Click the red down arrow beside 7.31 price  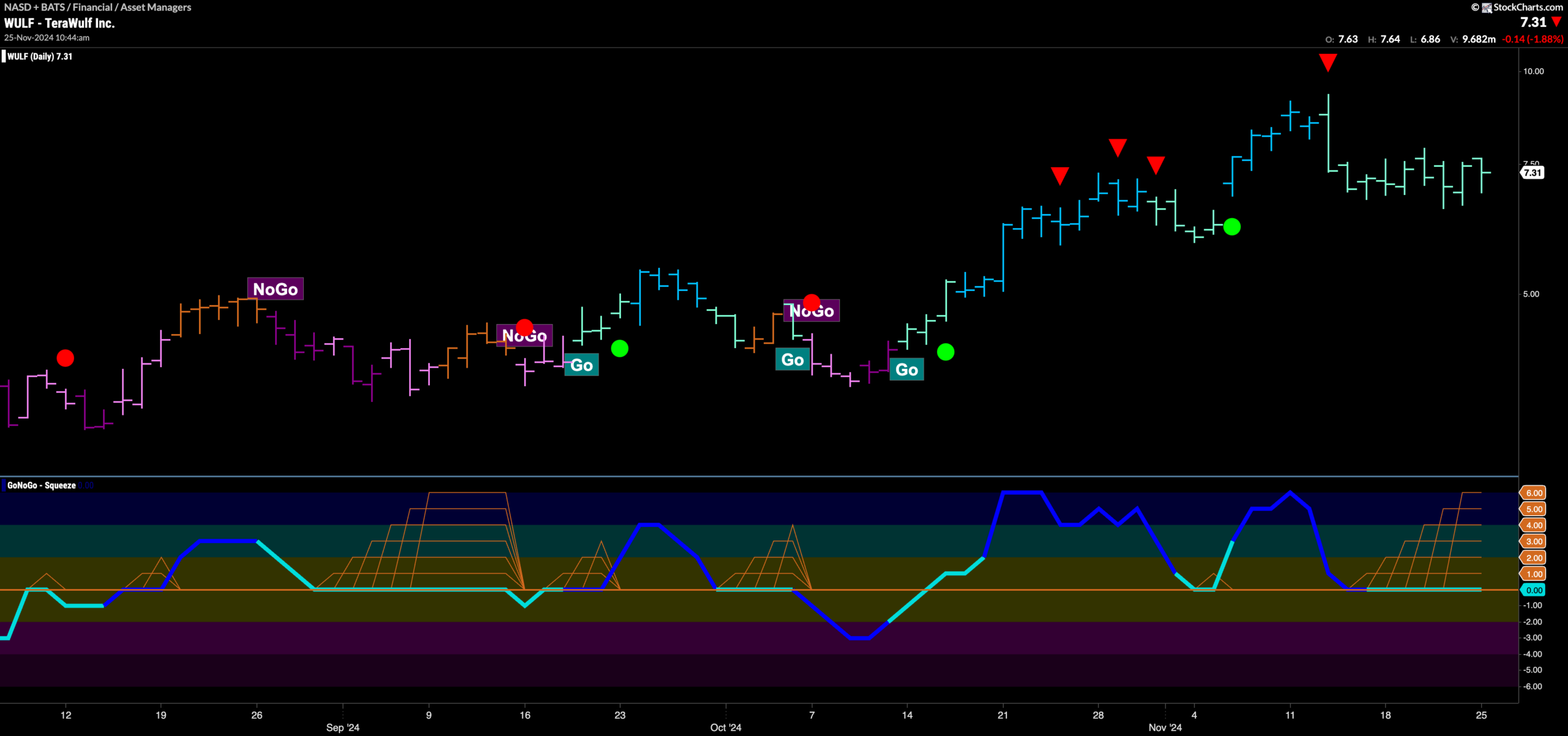click(x=1556, y=23)
